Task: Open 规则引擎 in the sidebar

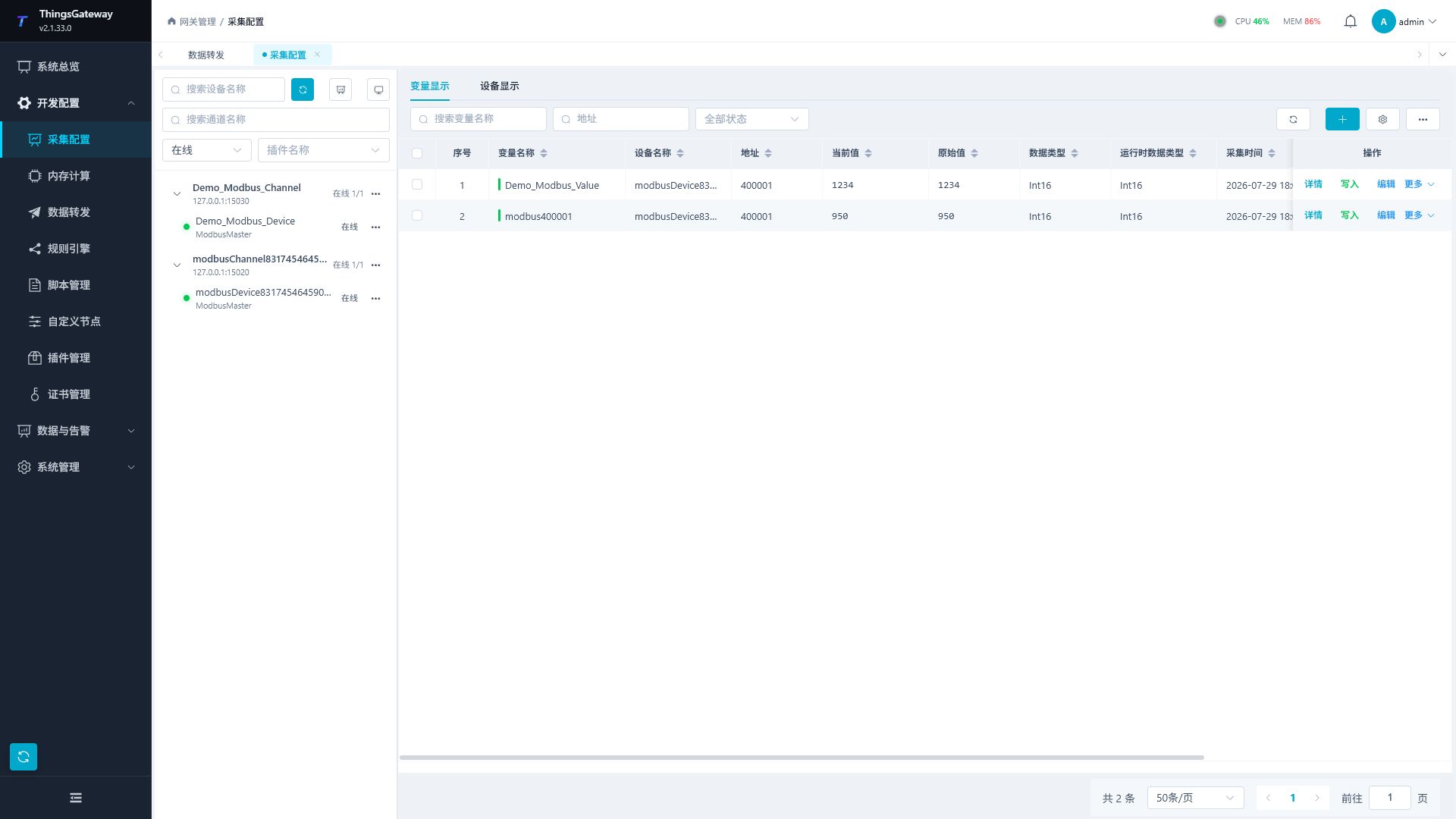Action: pyautogui.click(x=76, y=249)
